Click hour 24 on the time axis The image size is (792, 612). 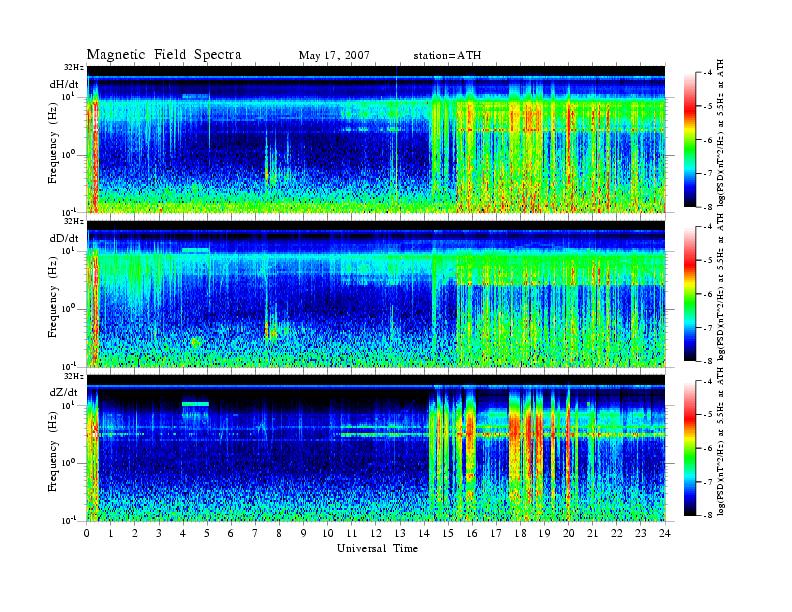click(x=665, y=534)
